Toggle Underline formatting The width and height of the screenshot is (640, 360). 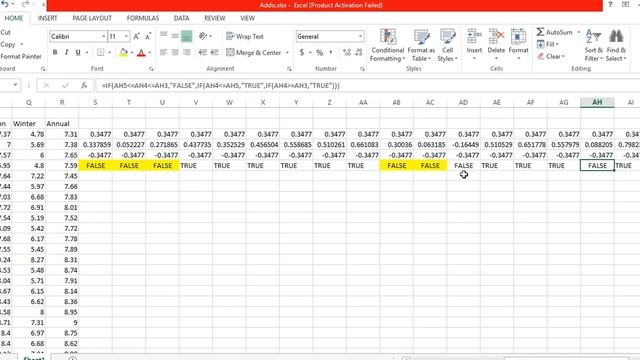[x=78, y=53]
